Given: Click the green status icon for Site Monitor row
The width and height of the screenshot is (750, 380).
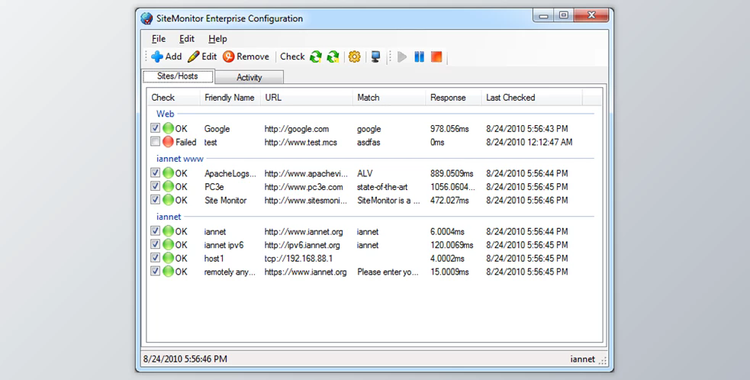Looking at the screenshot, I should (x=168, y=200).
